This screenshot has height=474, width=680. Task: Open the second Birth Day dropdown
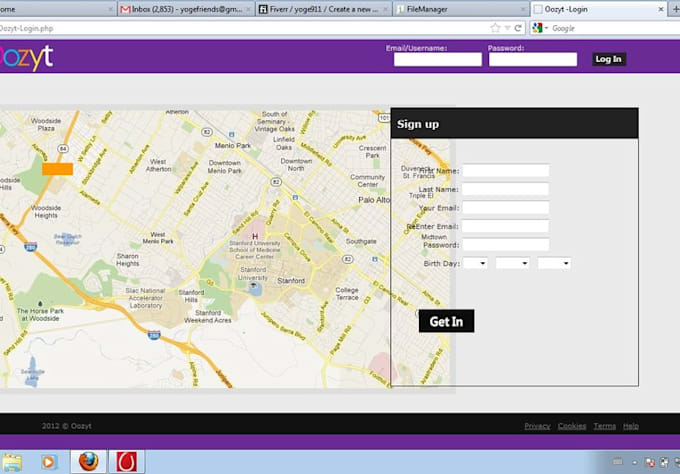coord(513,263)
